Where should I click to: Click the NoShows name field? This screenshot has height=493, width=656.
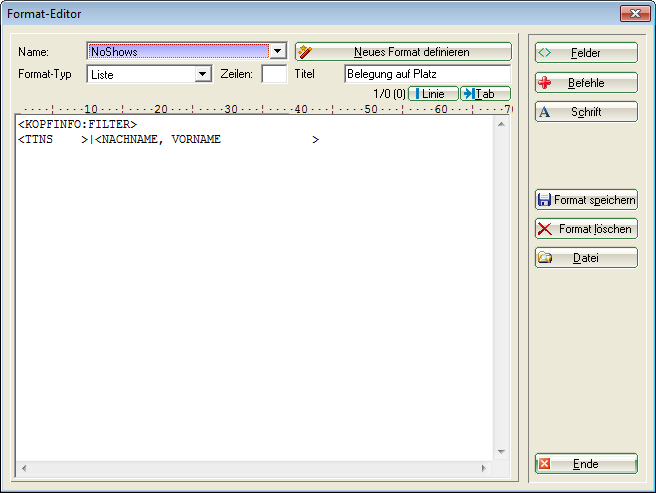tap(177, 51)
